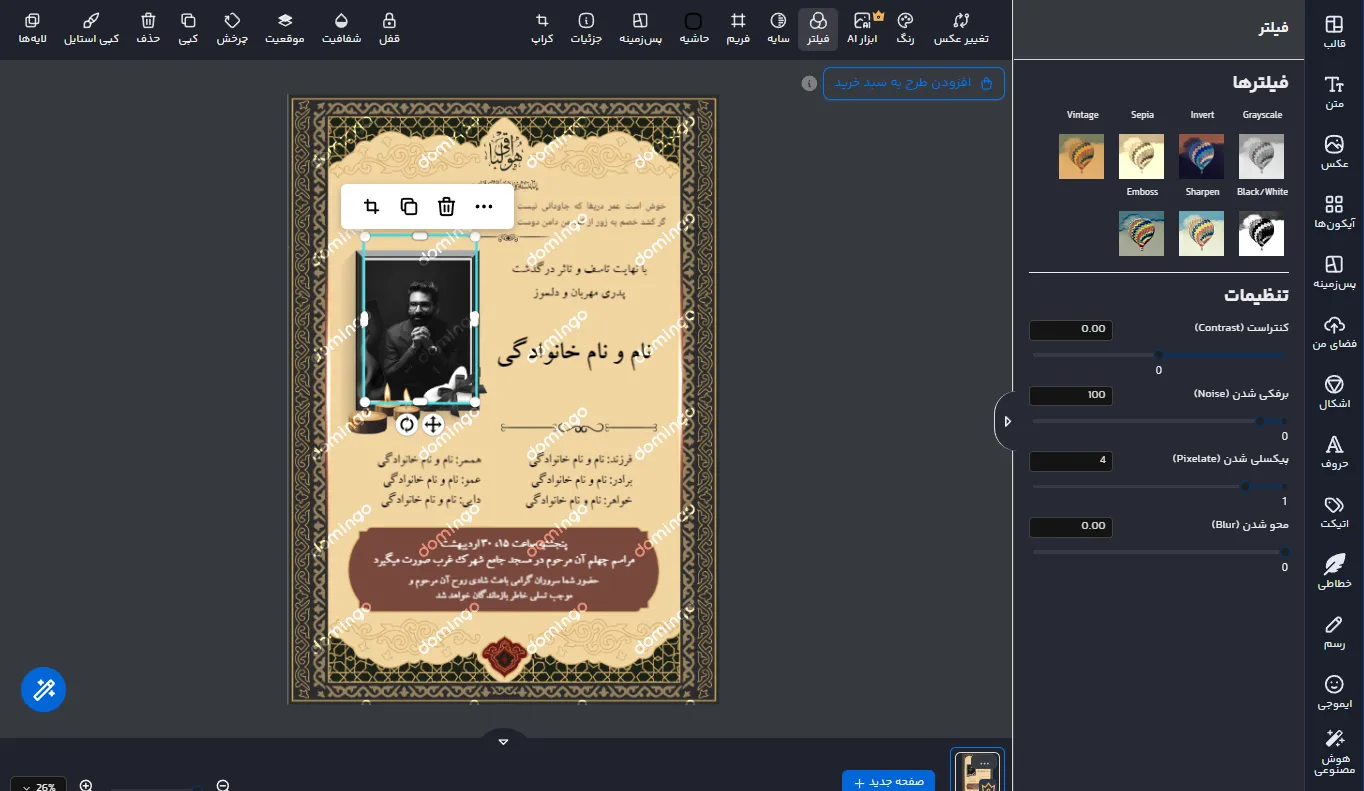This screenshot has height=791, width=1364.
Task: Open the رنگ (color) toolbar tool
Action: 905,28
